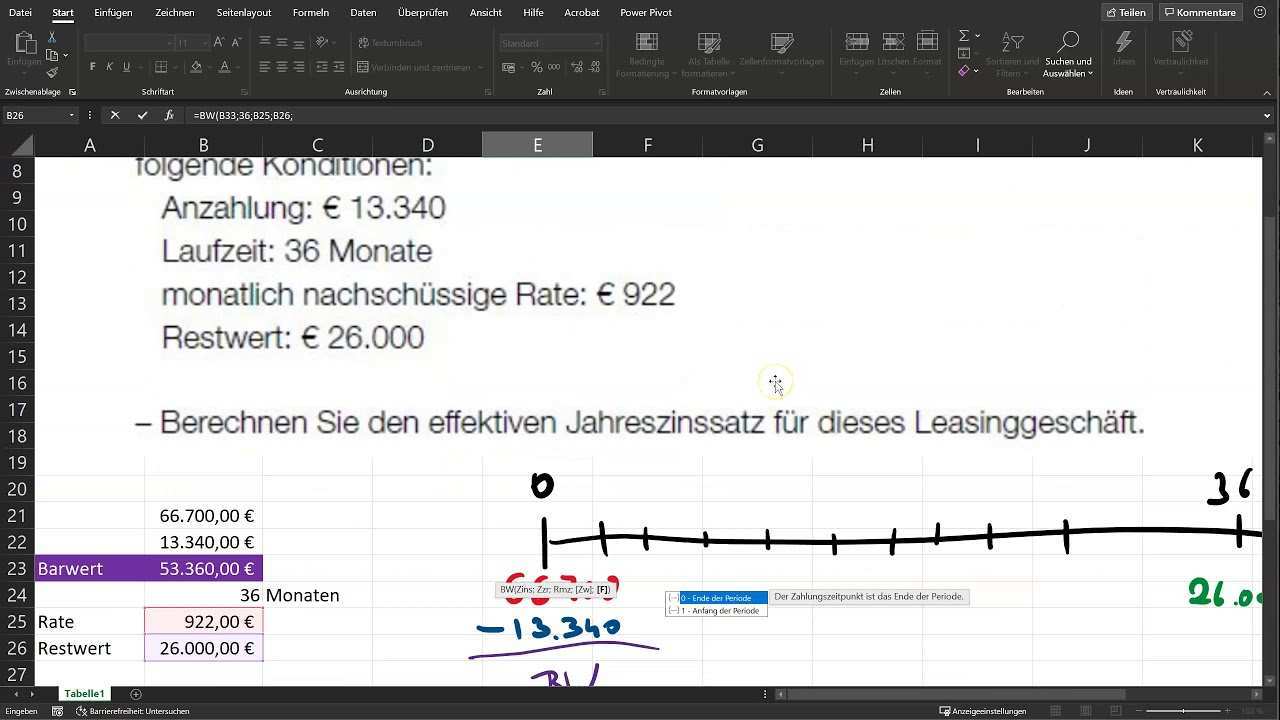Click the Suchen und Auswählen magnifier icon
The image size is (1280, 720).
click(x=1068, y=42)
